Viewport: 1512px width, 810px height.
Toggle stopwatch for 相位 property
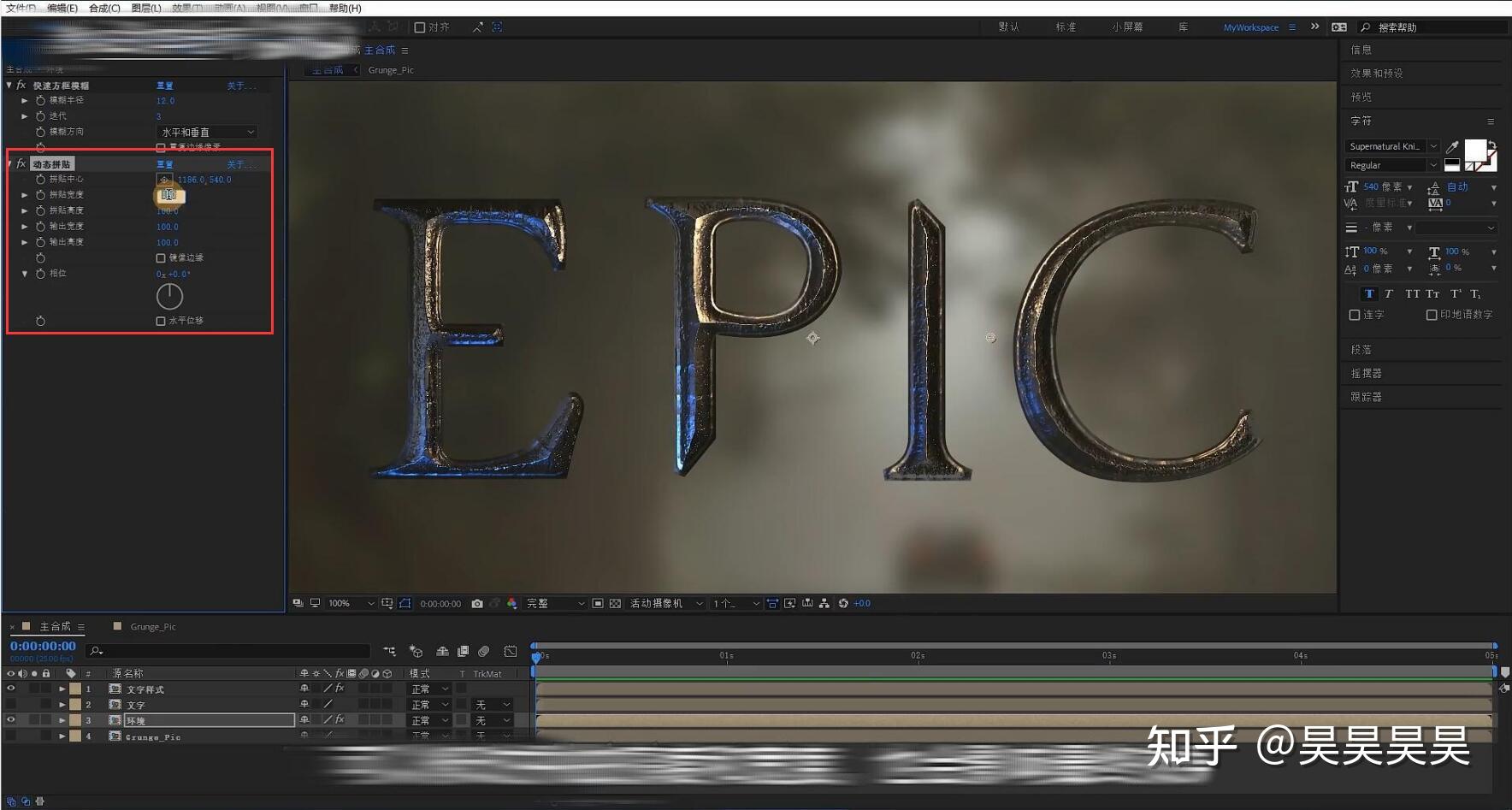[x=40, y=274]
